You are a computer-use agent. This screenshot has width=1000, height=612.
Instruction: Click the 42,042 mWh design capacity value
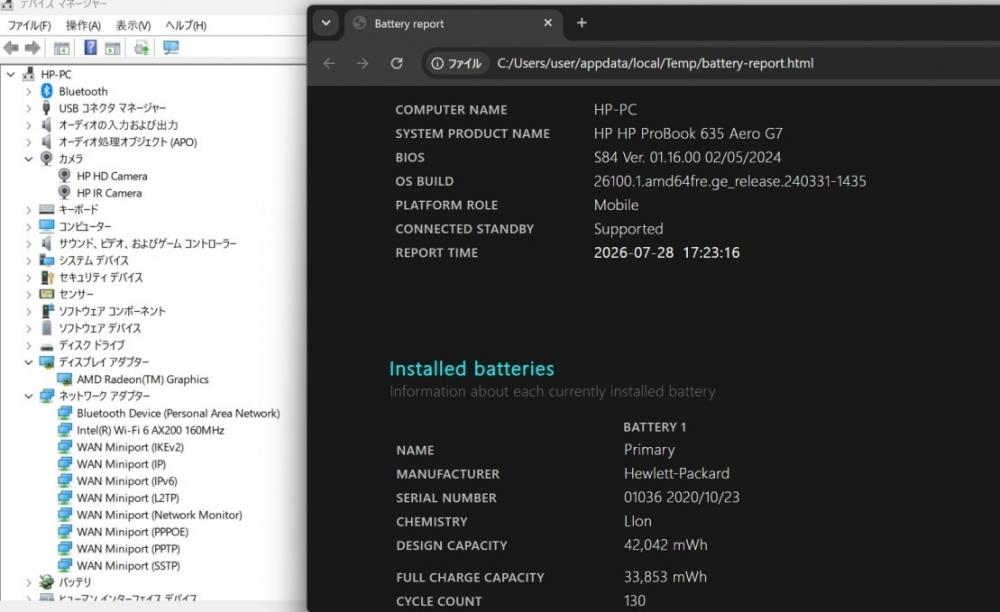pyautogui.click(x=665, y=545)
